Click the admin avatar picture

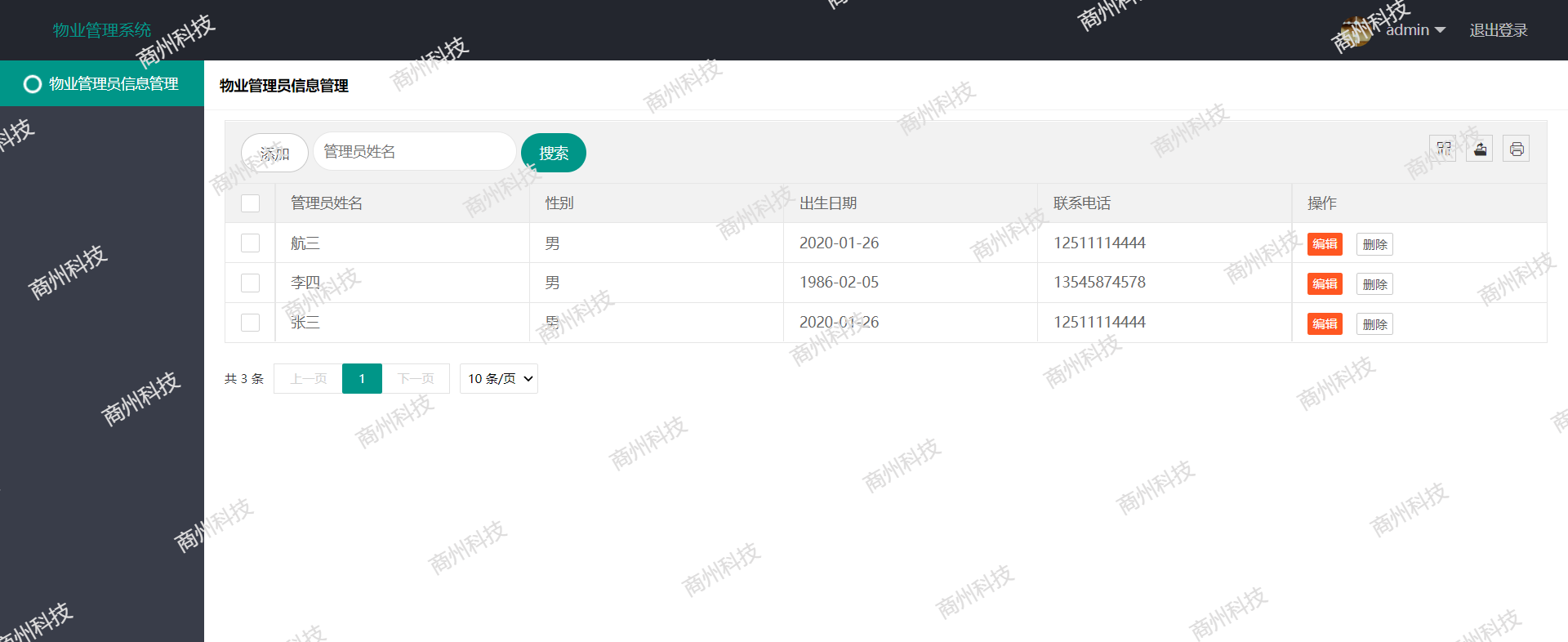click(x=1356, y=31)
